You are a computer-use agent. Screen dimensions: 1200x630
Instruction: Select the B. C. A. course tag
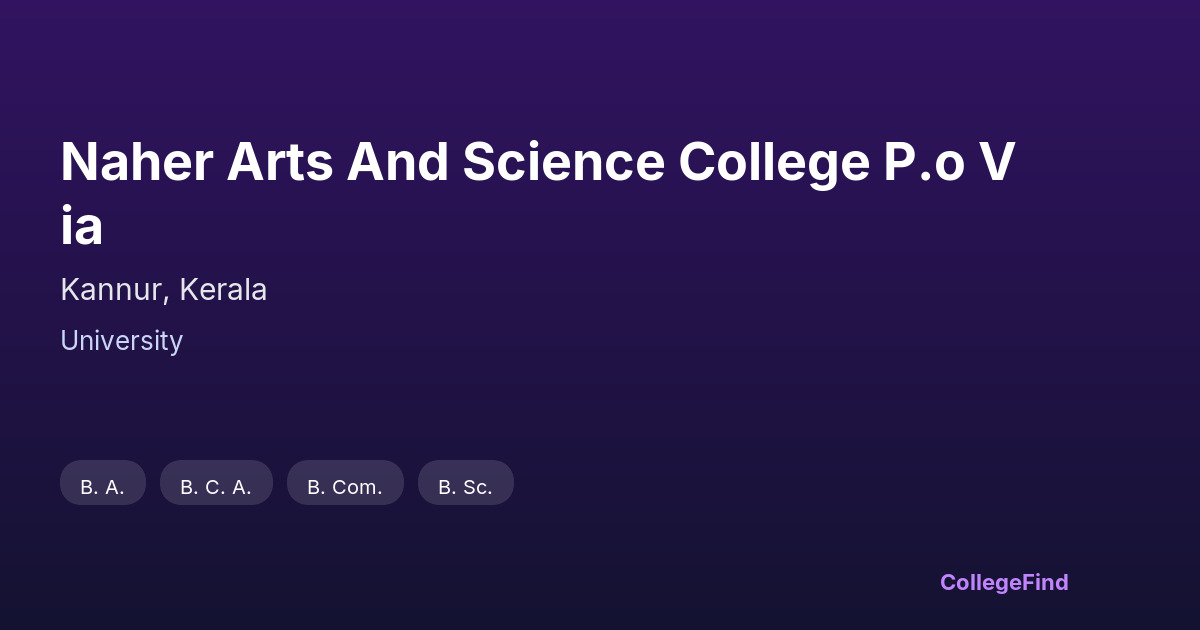click(x=216, y=484)
